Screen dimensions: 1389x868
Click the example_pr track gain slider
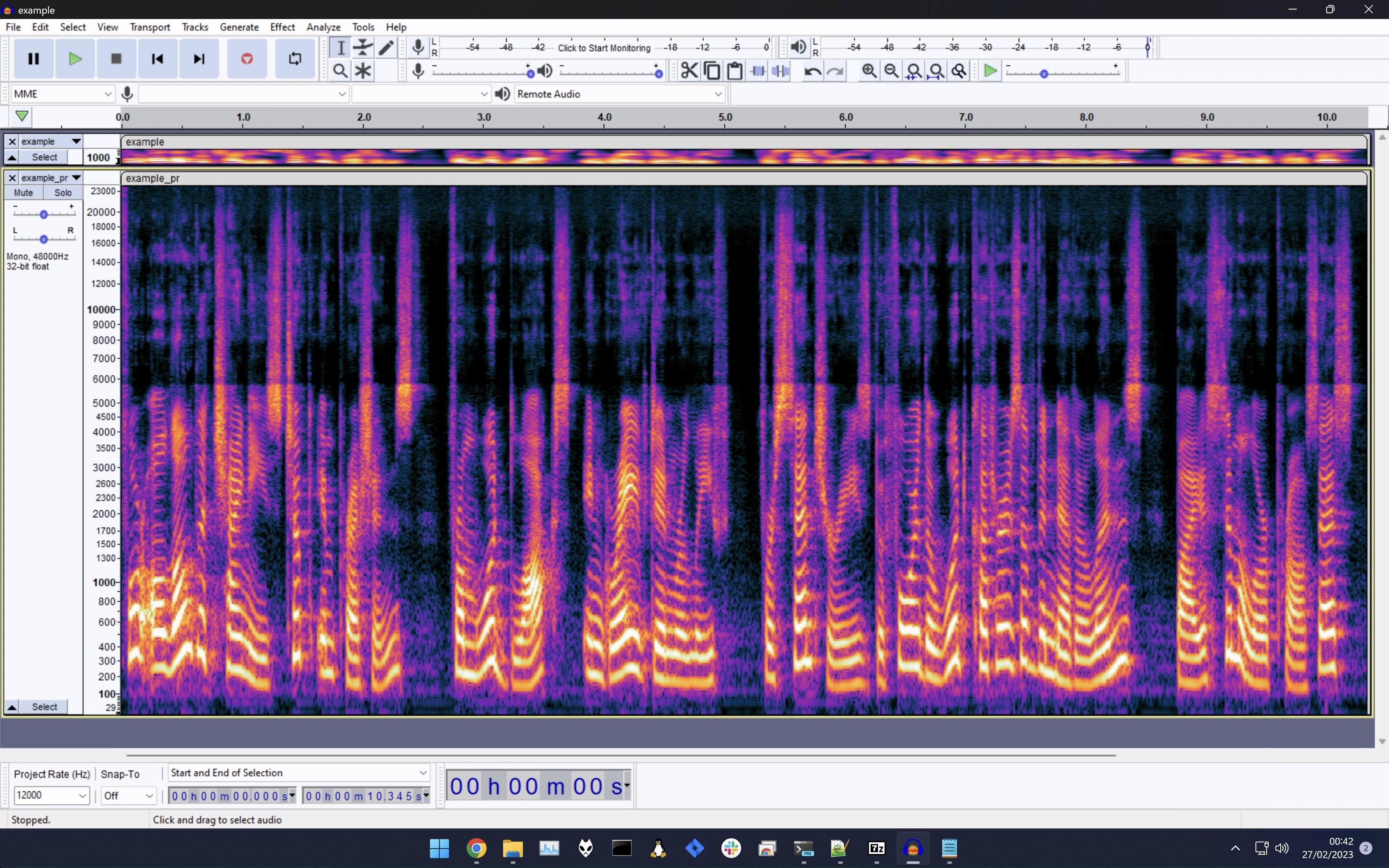pyautogui.click(x=44, y=214)
